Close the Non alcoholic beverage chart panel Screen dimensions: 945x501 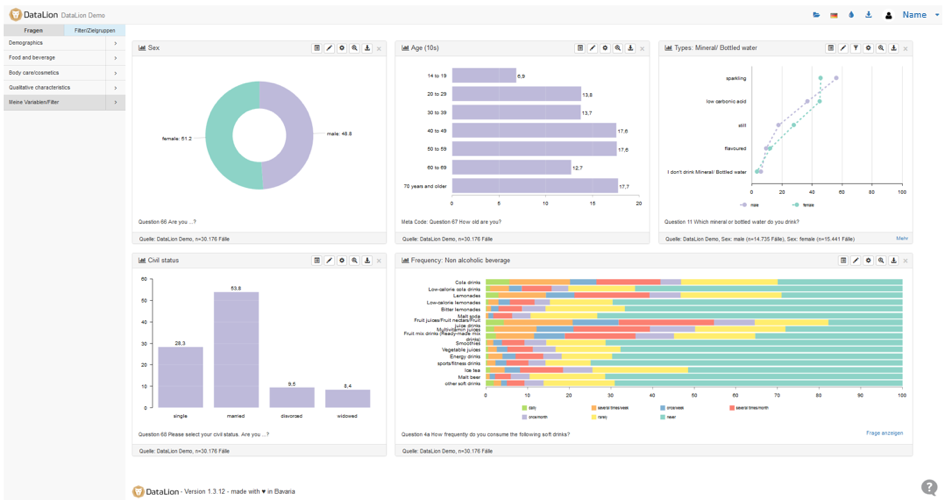(x=906, y=262)
